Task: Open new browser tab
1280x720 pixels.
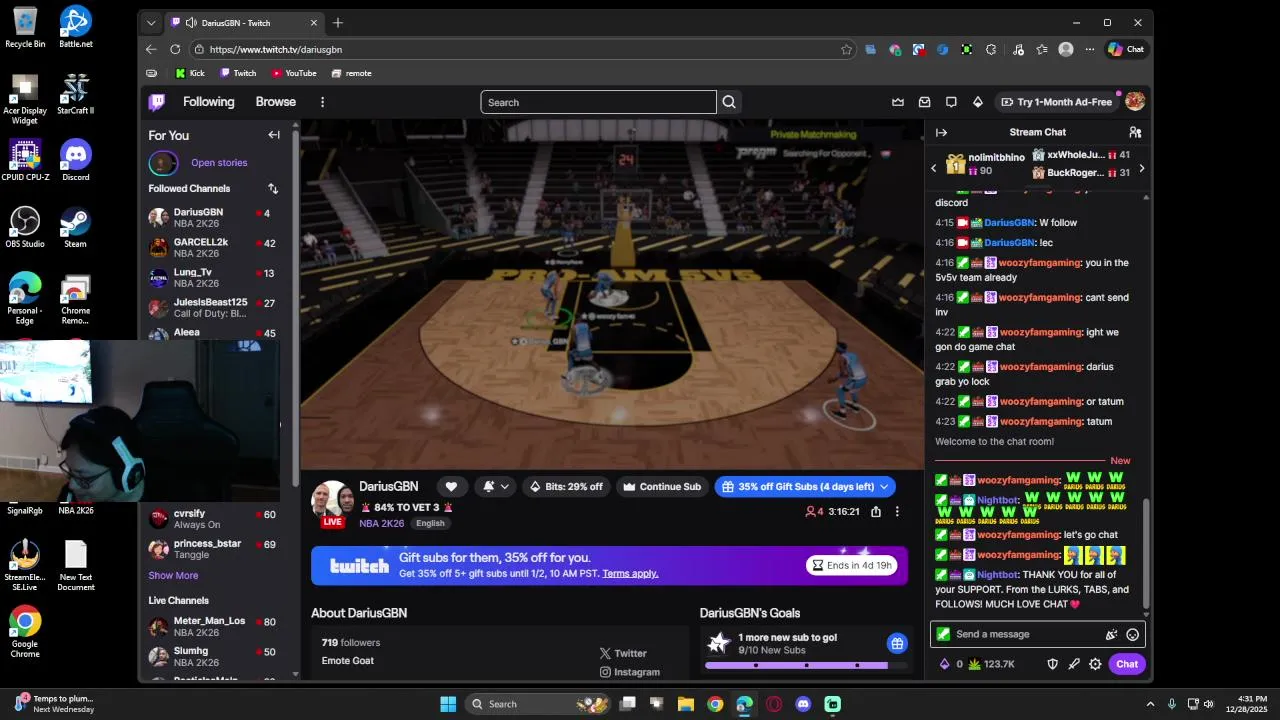Action: point(338,23)
